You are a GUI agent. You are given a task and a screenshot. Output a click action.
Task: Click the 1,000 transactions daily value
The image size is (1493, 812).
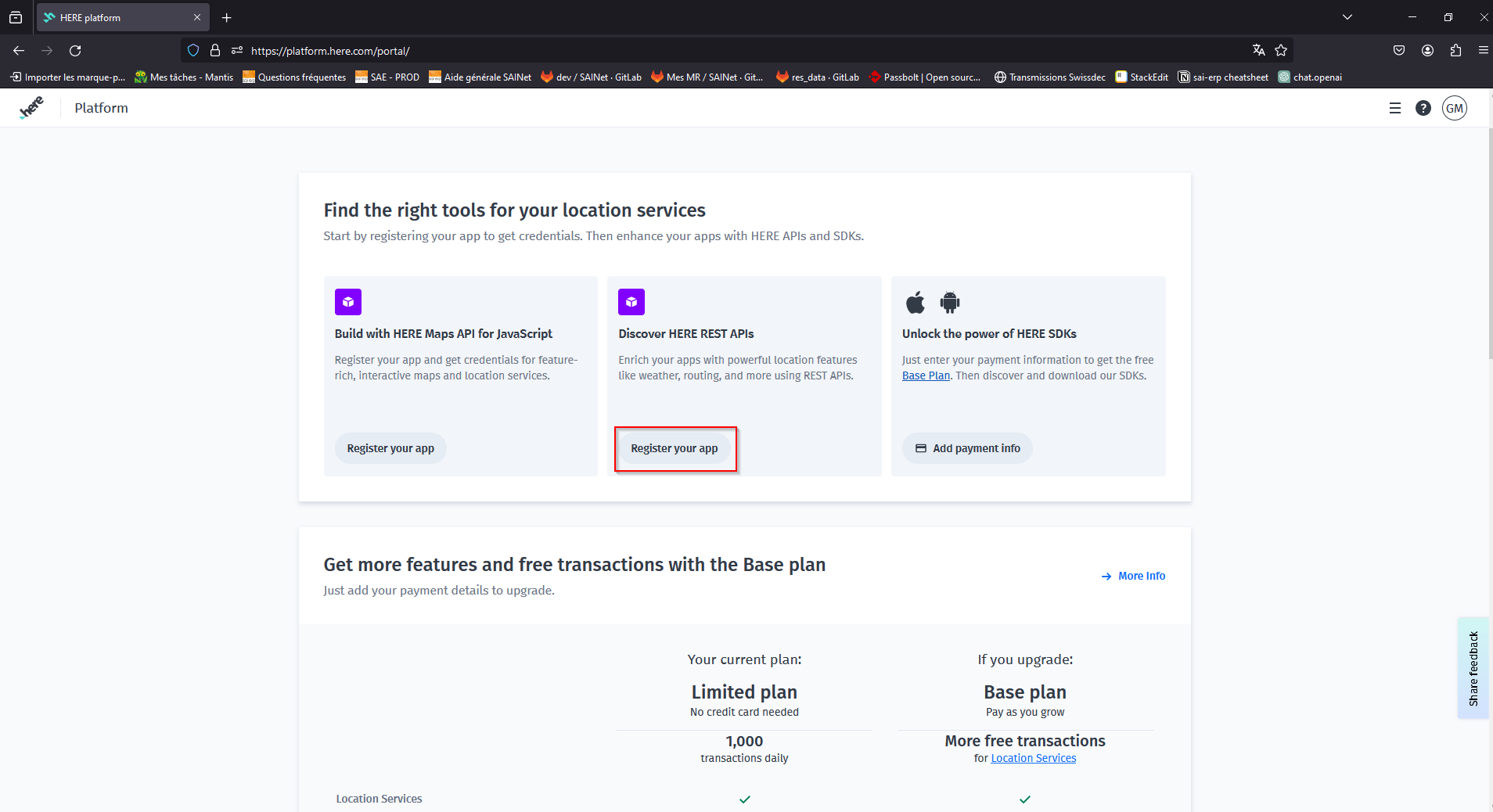tap(744, 749)
